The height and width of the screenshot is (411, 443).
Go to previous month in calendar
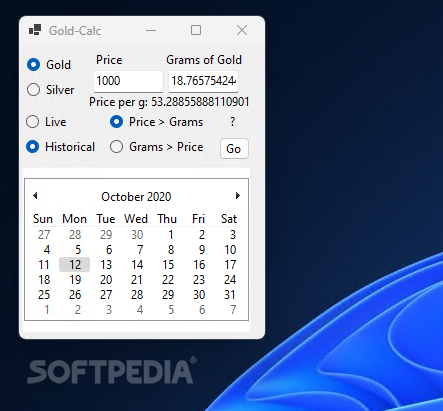[x=35, y=196]
